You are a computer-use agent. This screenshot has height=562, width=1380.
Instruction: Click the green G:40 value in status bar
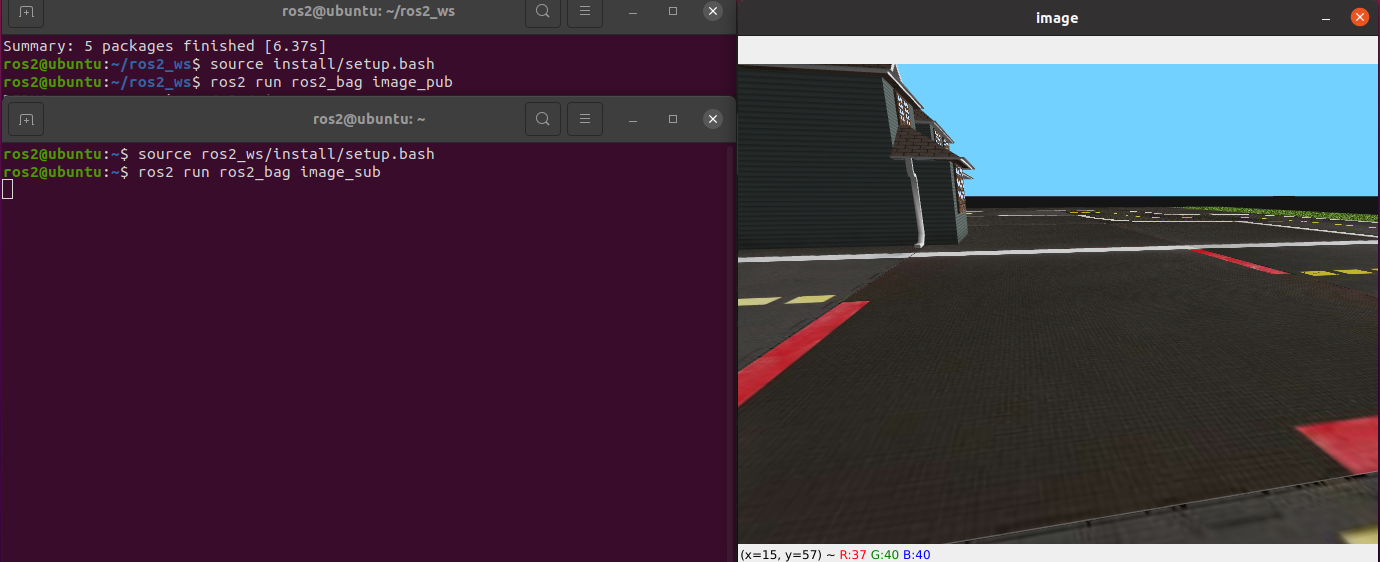[x=885, y=554]
